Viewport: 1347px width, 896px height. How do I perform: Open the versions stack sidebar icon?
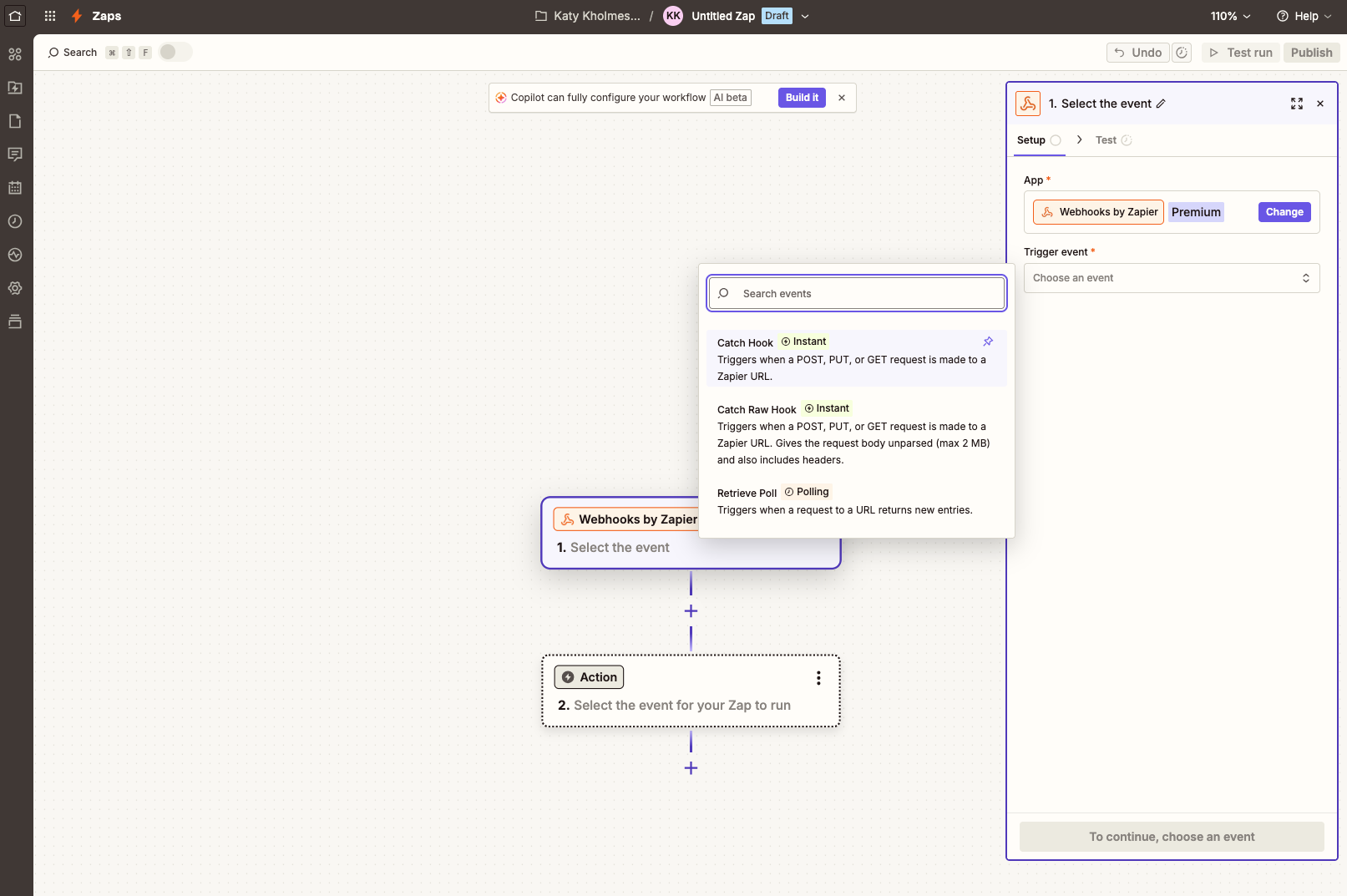pyautogui.click(x=15, y=321)
